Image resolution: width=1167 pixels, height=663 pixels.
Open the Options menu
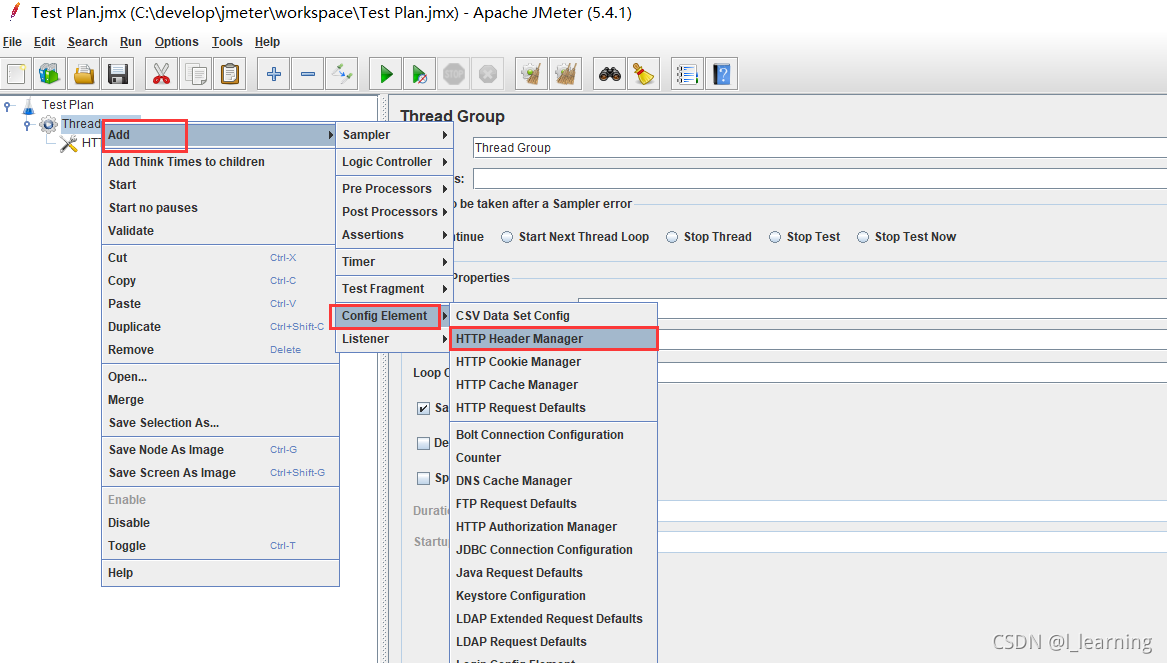click(176, 42)
